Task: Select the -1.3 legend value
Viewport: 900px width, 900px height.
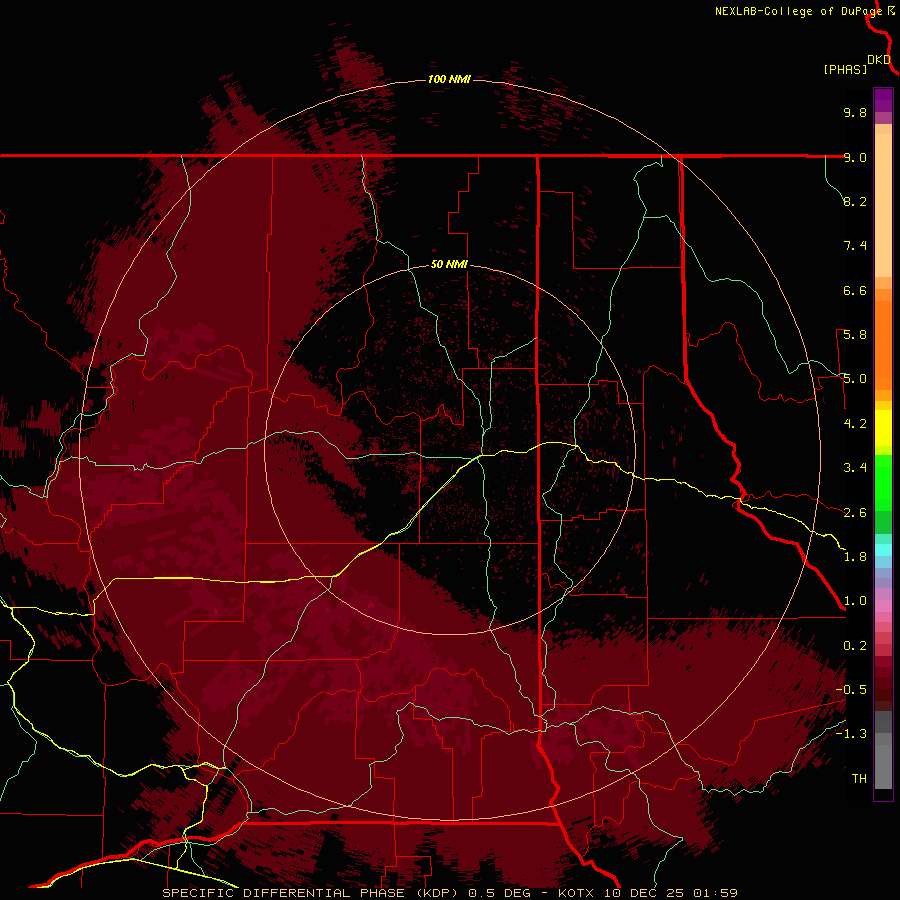Action: point(851,734)
